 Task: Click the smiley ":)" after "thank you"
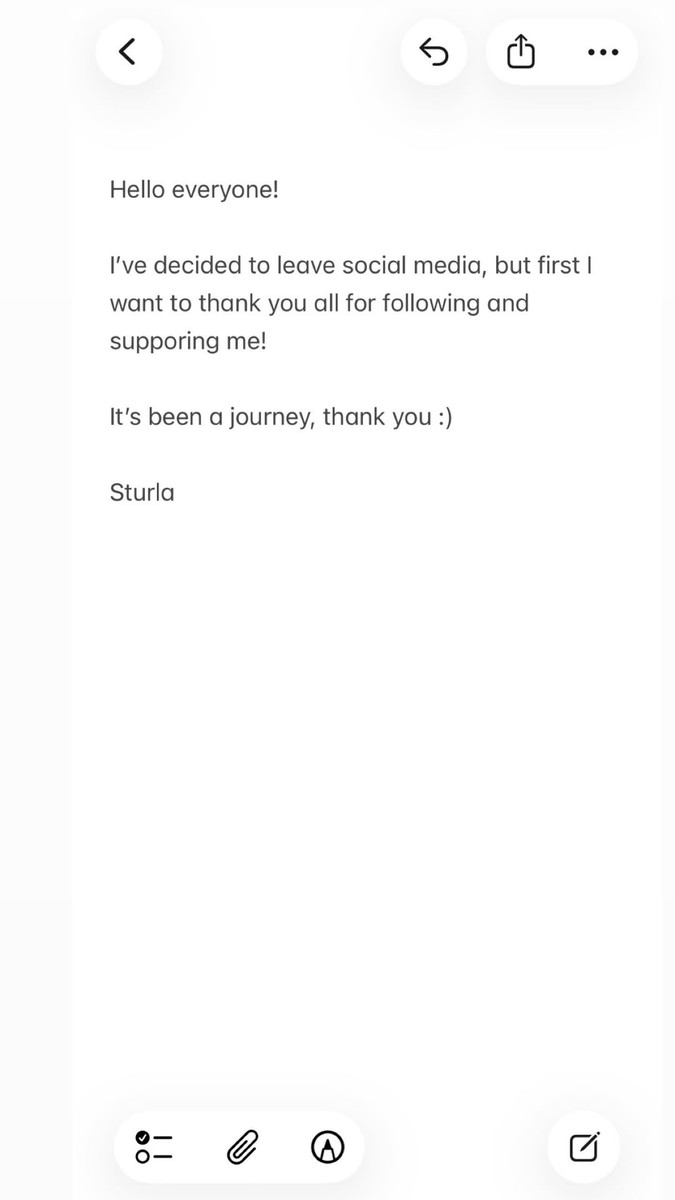coord(445,417)
